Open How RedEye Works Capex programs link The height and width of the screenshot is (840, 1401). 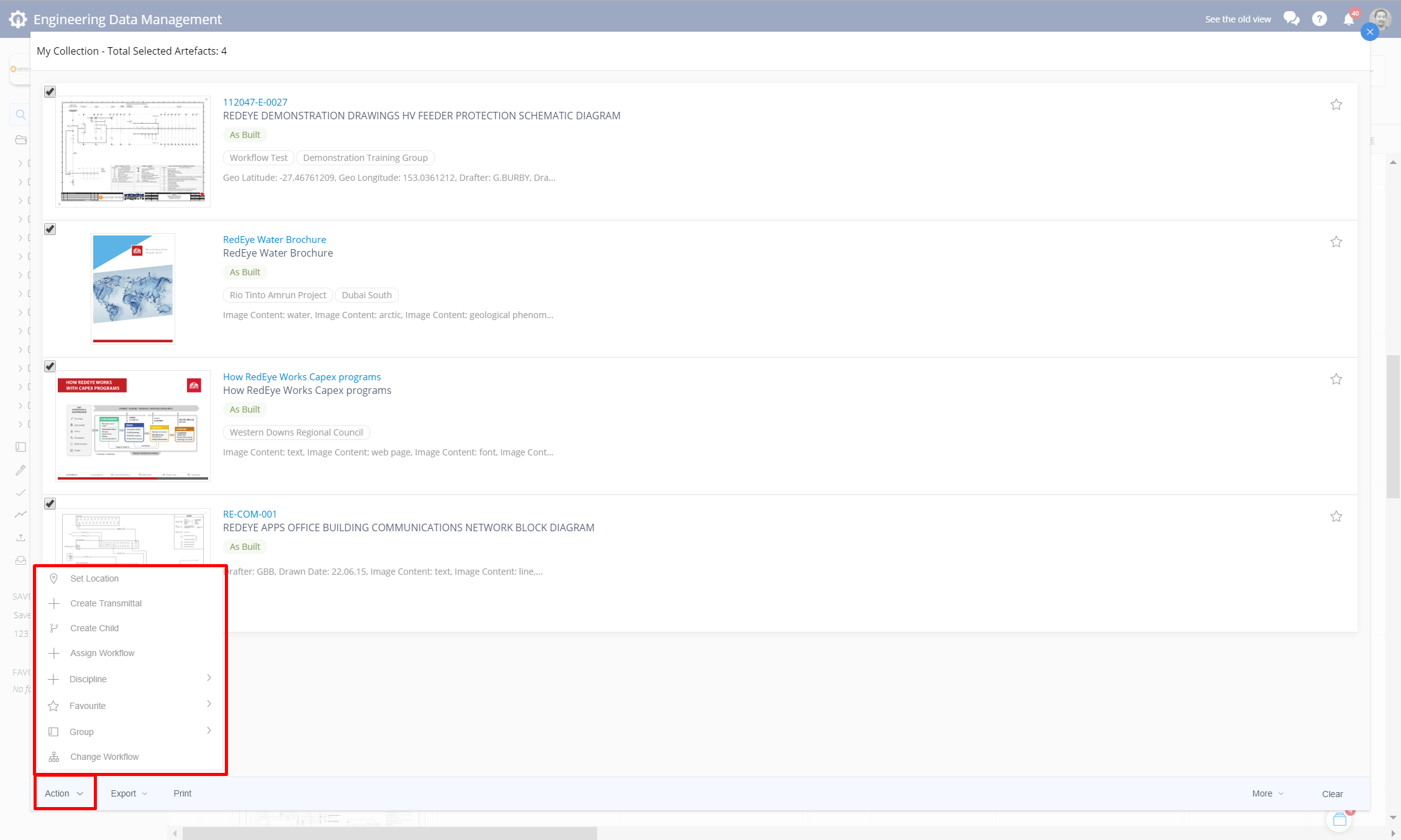301,377
